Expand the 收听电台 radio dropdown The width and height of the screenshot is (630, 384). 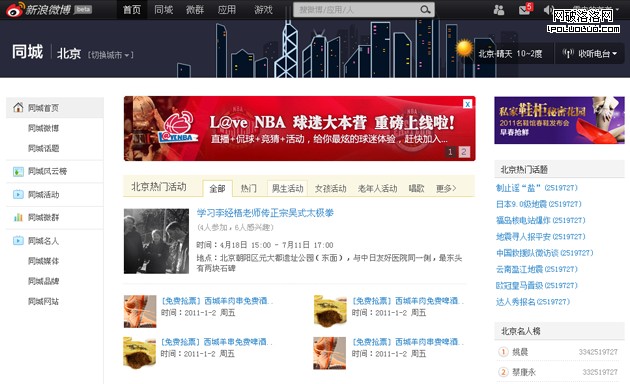pyautogui.click(x=589, y=53)
